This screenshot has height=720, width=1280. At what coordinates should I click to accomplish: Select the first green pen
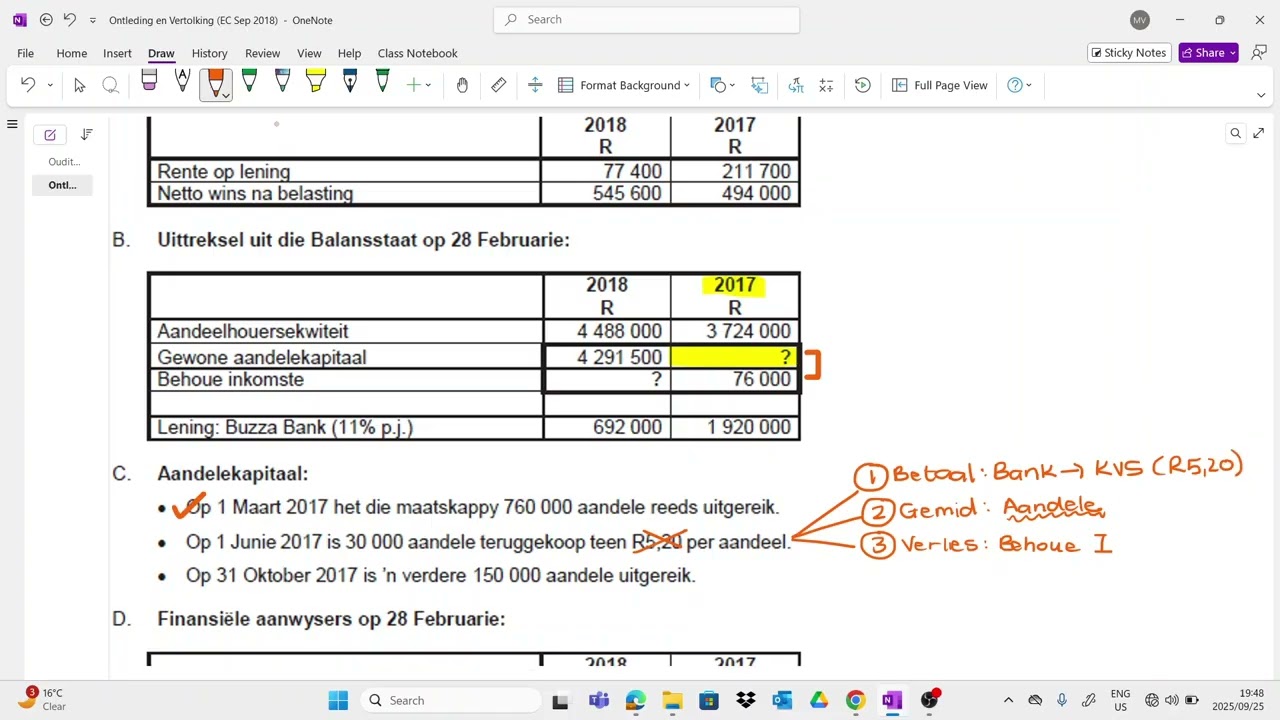point(249,82)
